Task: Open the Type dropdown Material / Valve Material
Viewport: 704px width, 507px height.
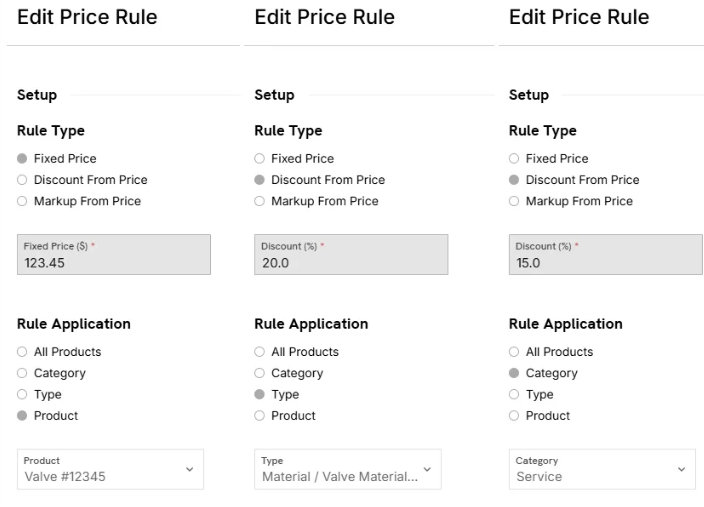Action: pos(348,469)
